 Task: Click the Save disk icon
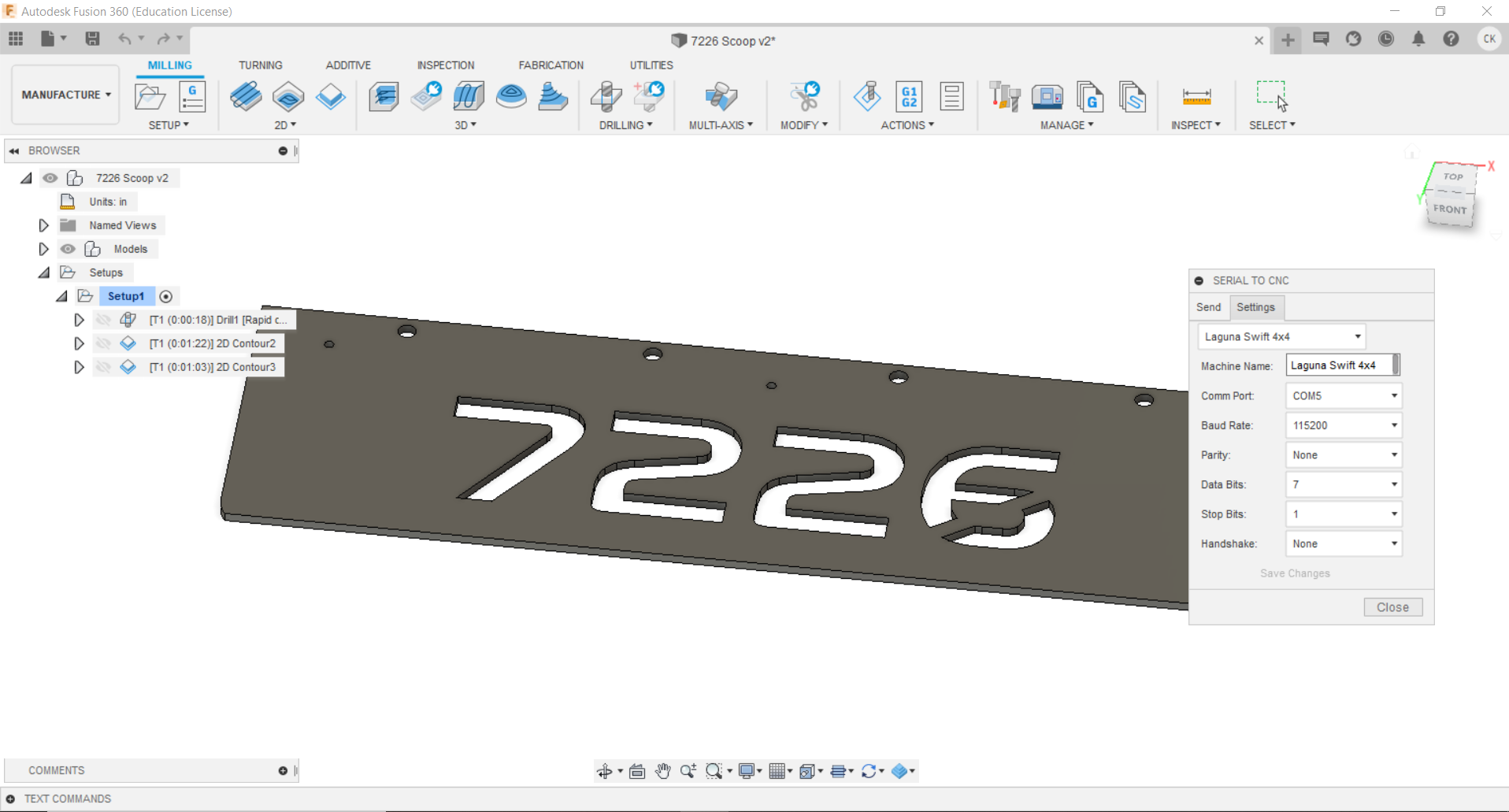point(92,39)
